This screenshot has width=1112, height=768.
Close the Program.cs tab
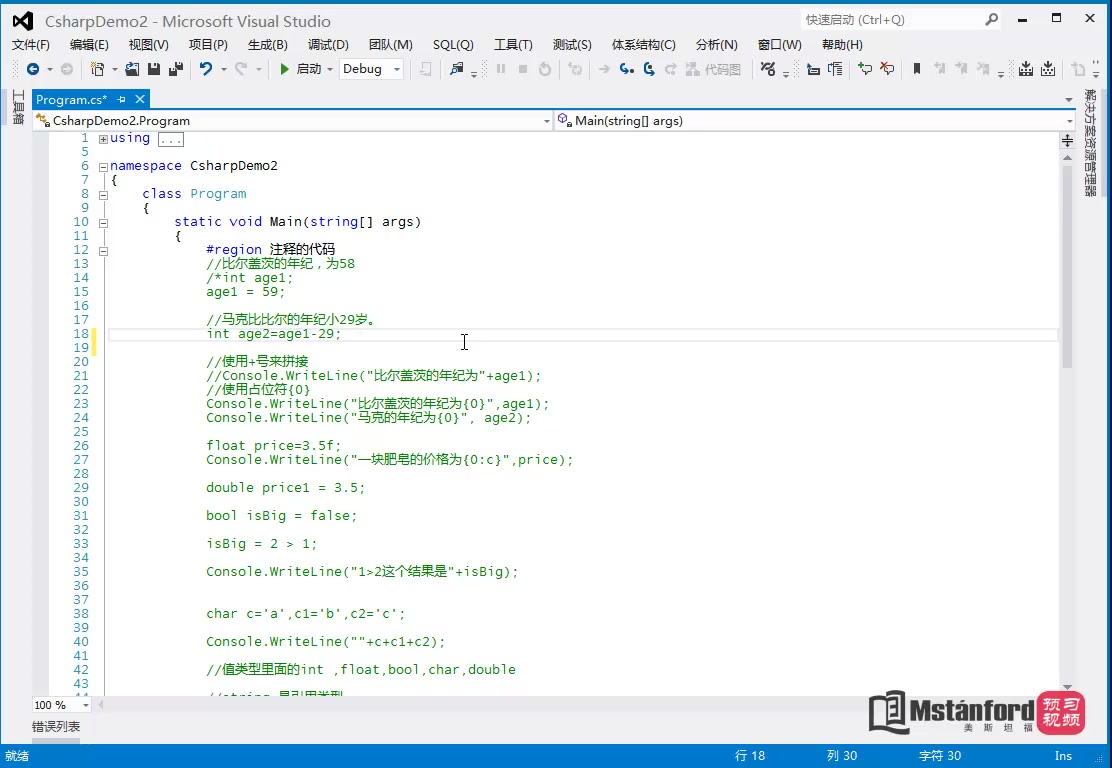140,99
